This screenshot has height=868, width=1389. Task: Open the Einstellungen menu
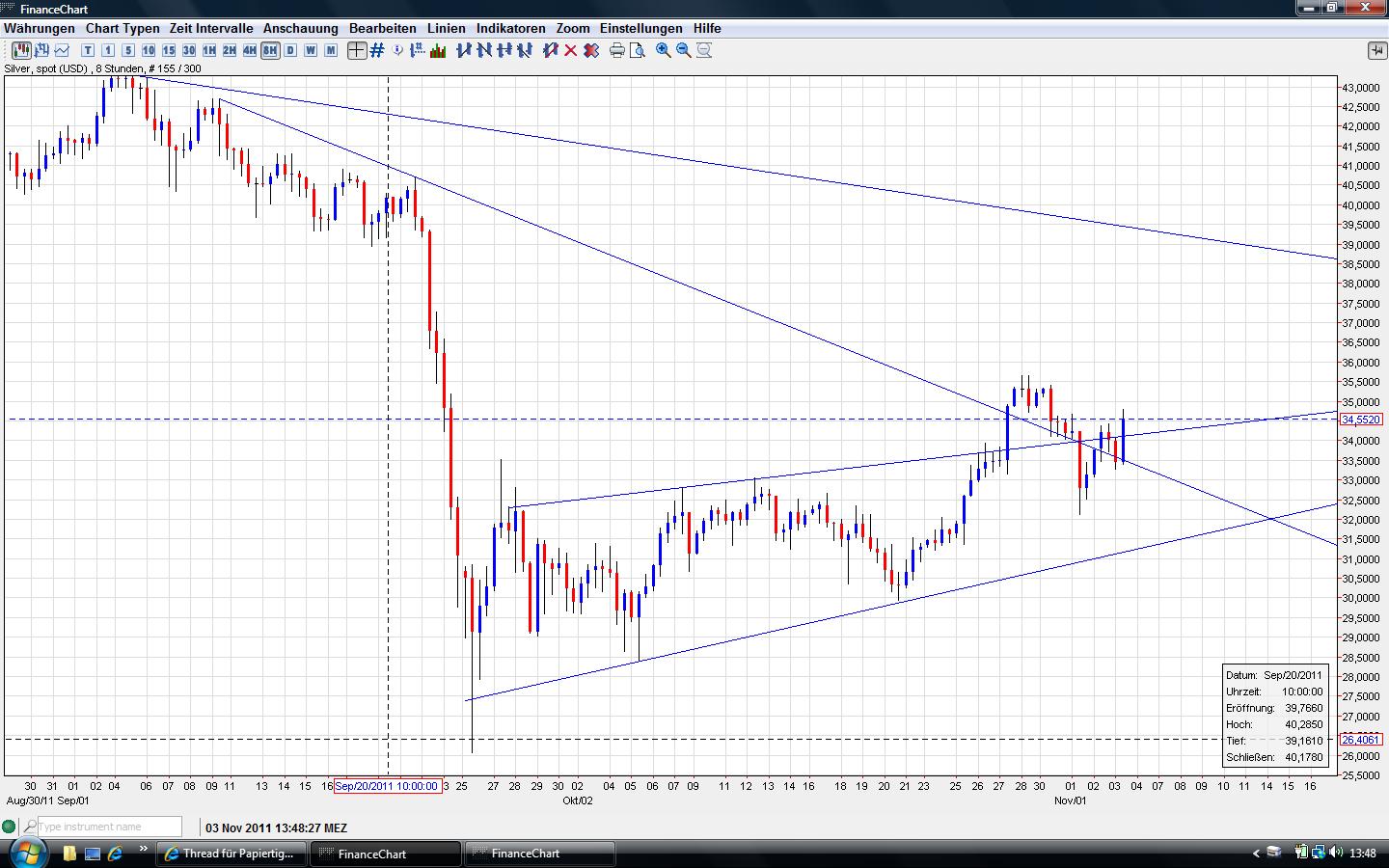640,28
